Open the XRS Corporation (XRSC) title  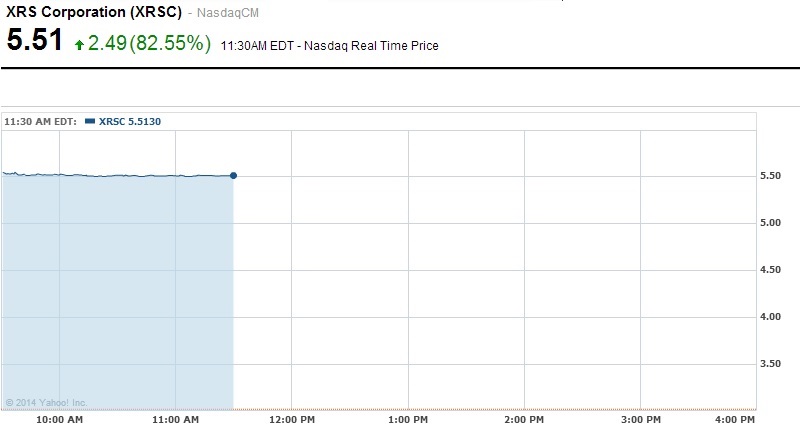93,10
